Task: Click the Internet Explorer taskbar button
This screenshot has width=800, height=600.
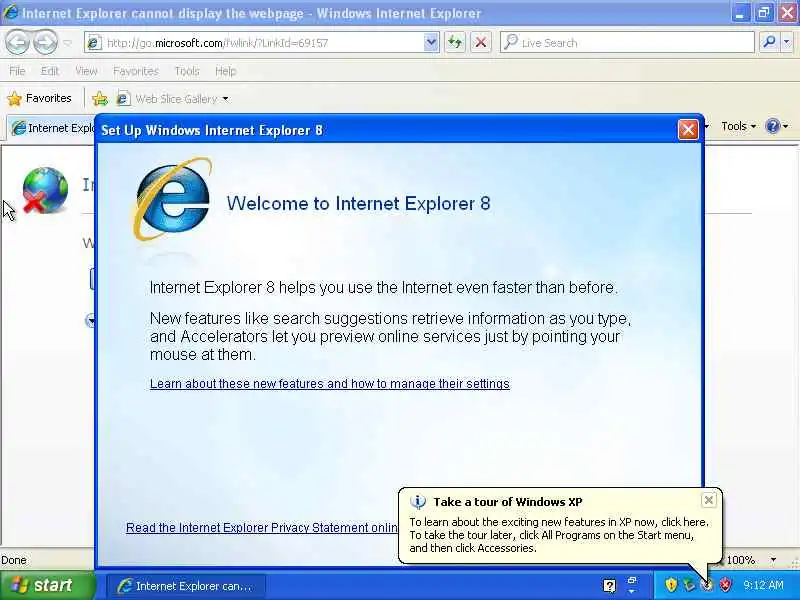Action: pos(186,586)
